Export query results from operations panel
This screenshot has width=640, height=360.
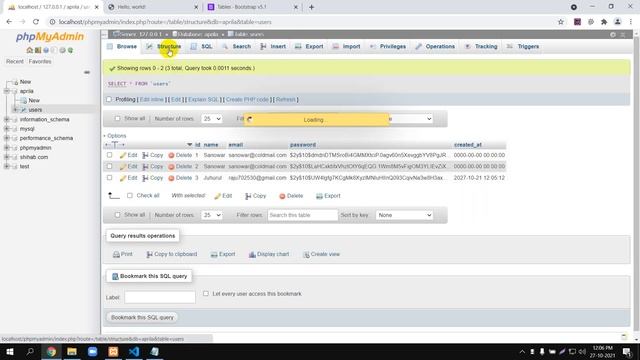click(223, 254)
